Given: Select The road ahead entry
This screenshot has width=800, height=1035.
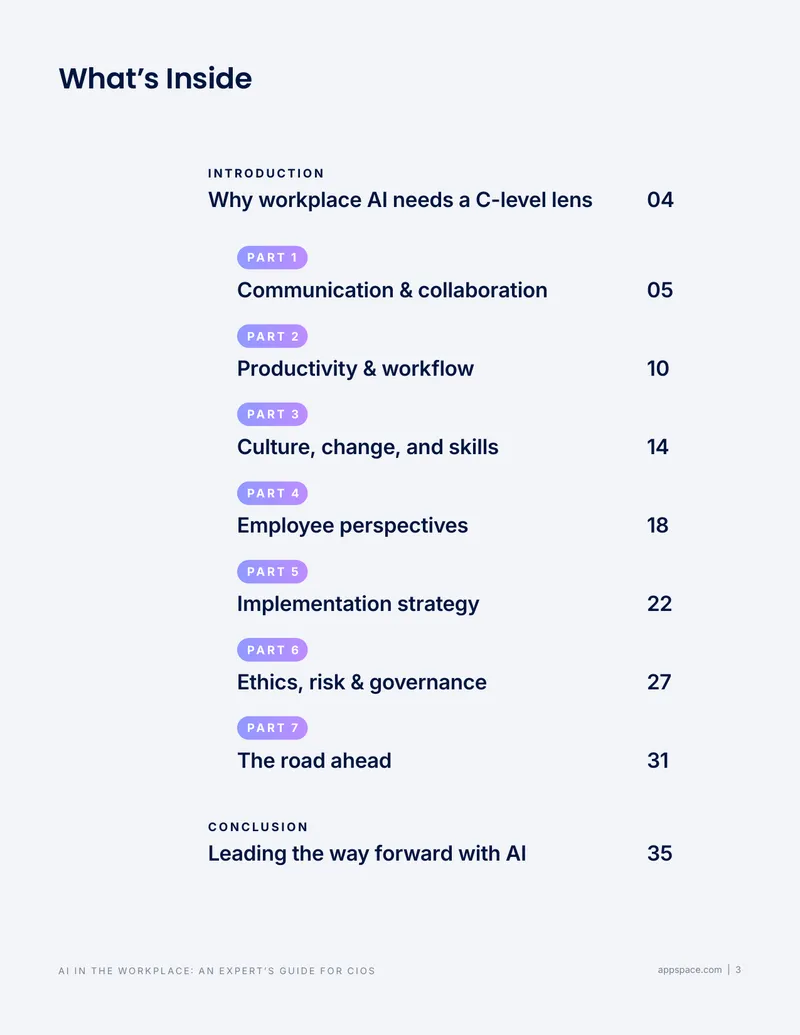Looking at the screenshot, I should point(314,760).
